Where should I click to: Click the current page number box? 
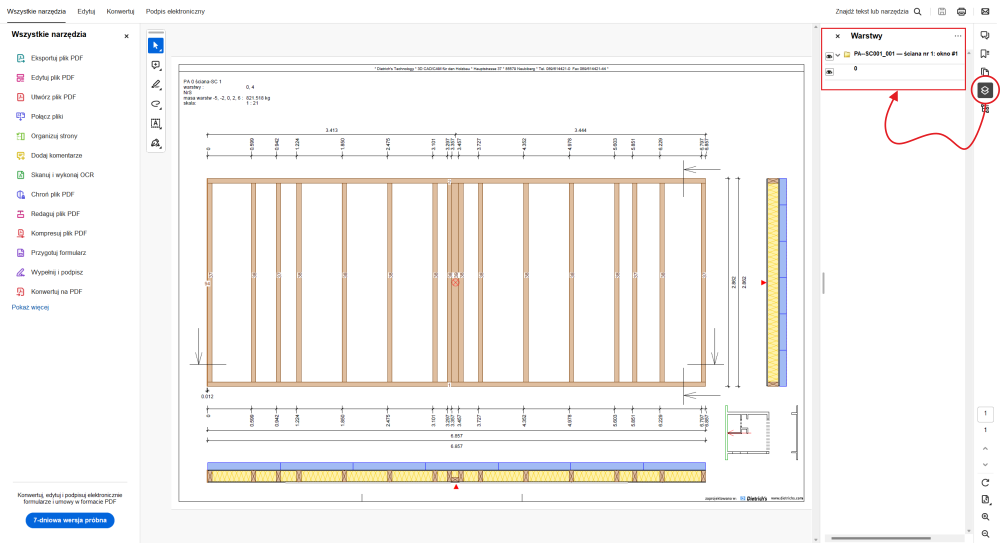pos(985,413)
